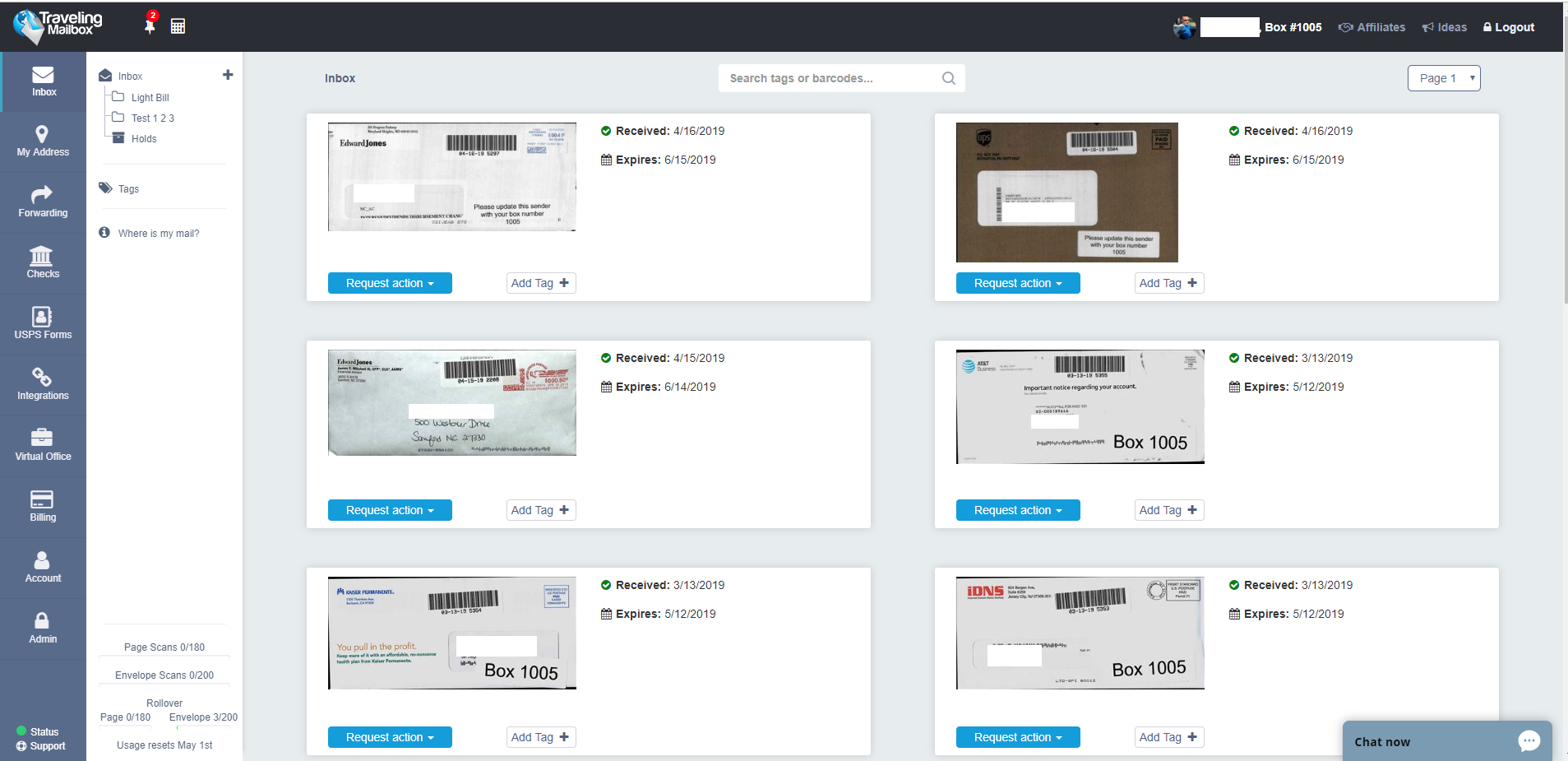Open the Tags list

tap(119, 188)
